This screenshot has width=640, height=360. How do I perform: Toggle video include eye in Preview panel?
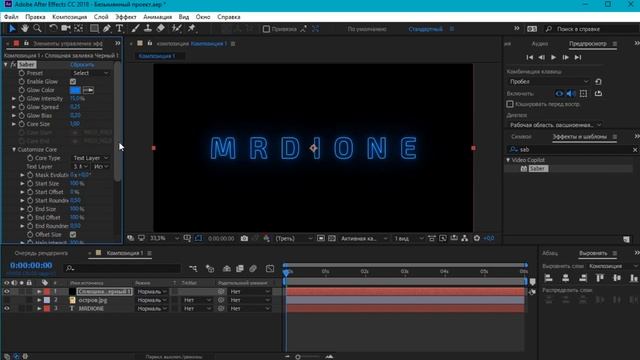pos(559,94)
